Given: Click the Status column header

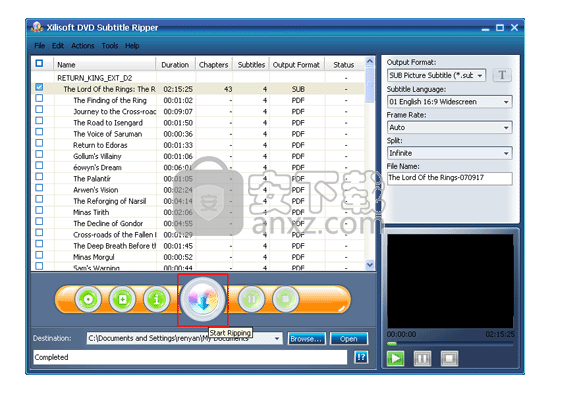Looking at the screenshot, I should pyautogui.click(x=344, y=65).
